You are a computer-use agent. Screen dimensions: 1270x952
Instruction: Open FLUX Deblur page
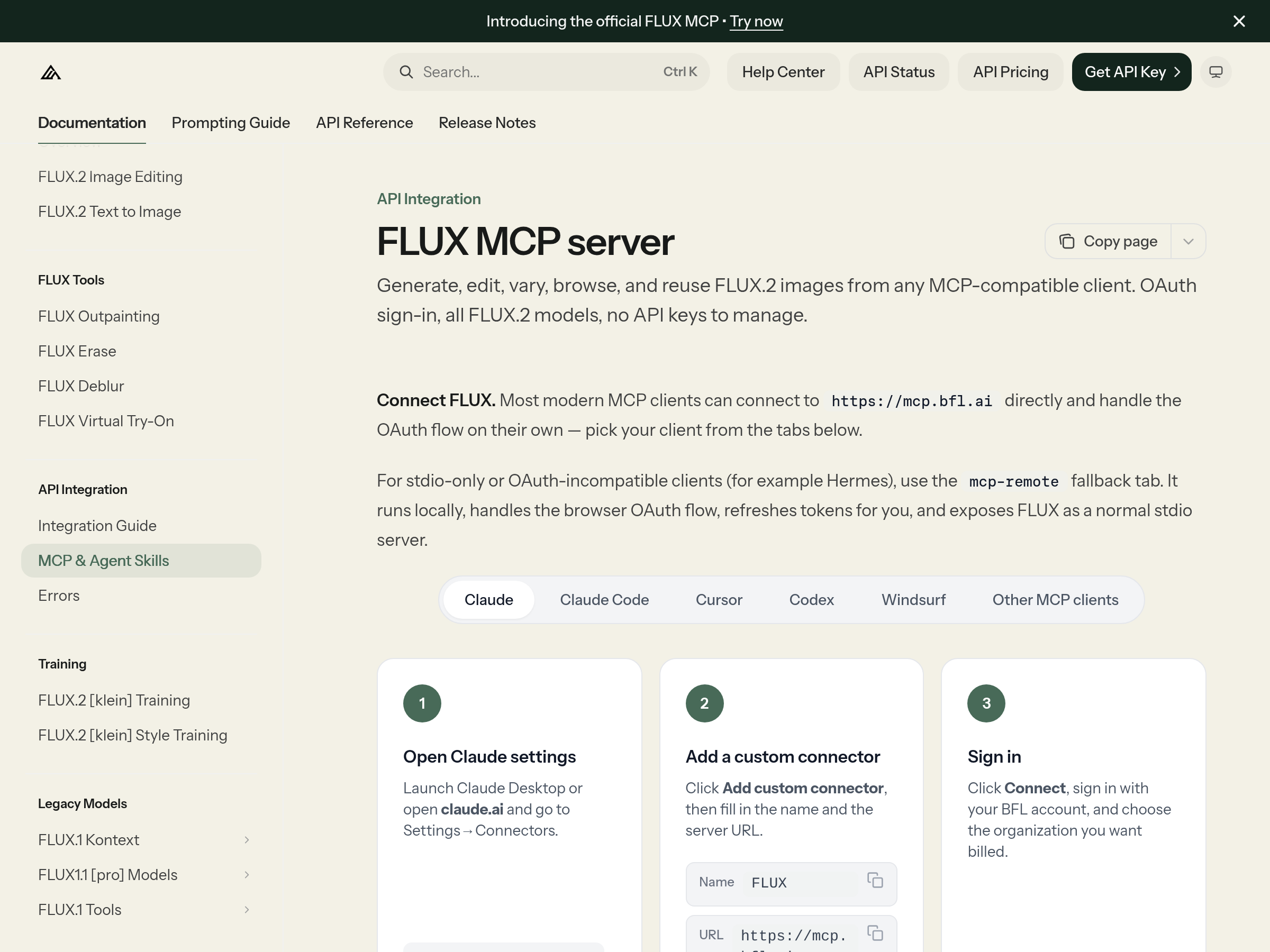(81, 386)
